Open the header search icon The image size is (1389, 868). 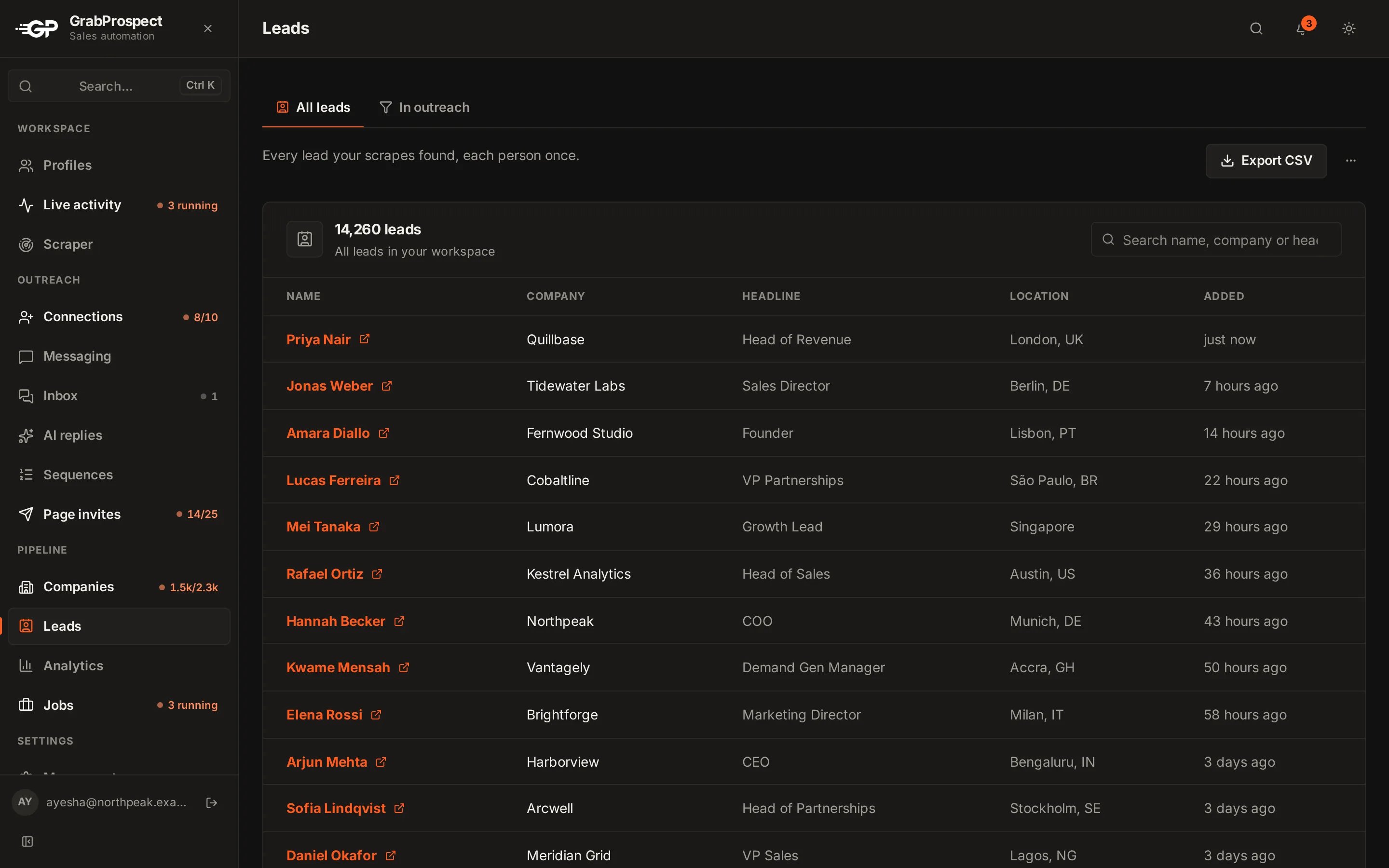point(1256,28)
